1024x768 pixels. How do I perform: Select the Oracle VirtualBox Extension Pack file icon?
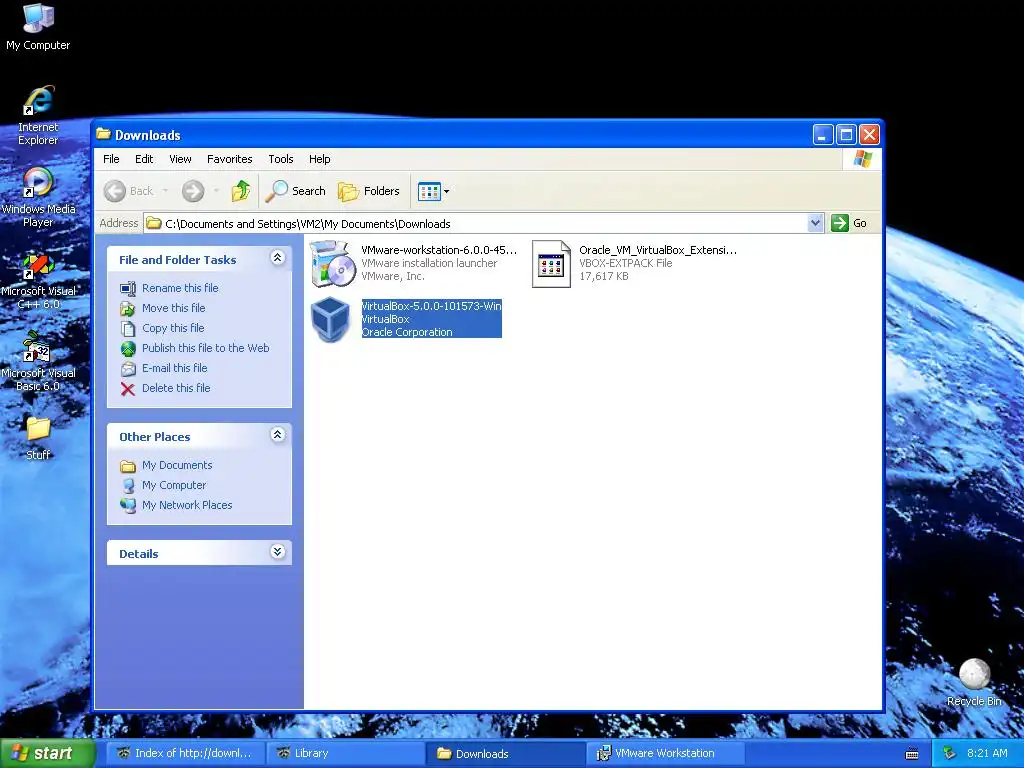(x=551, y=263)
